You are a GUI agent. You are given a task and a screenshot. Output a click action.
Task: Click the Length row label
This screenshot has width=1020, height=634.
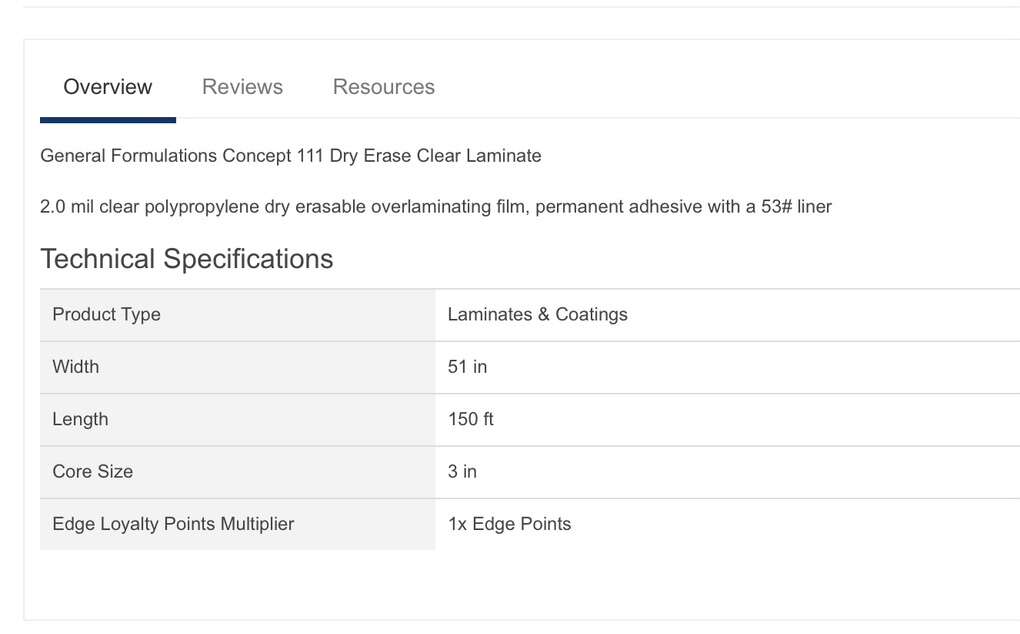[80, 420]
